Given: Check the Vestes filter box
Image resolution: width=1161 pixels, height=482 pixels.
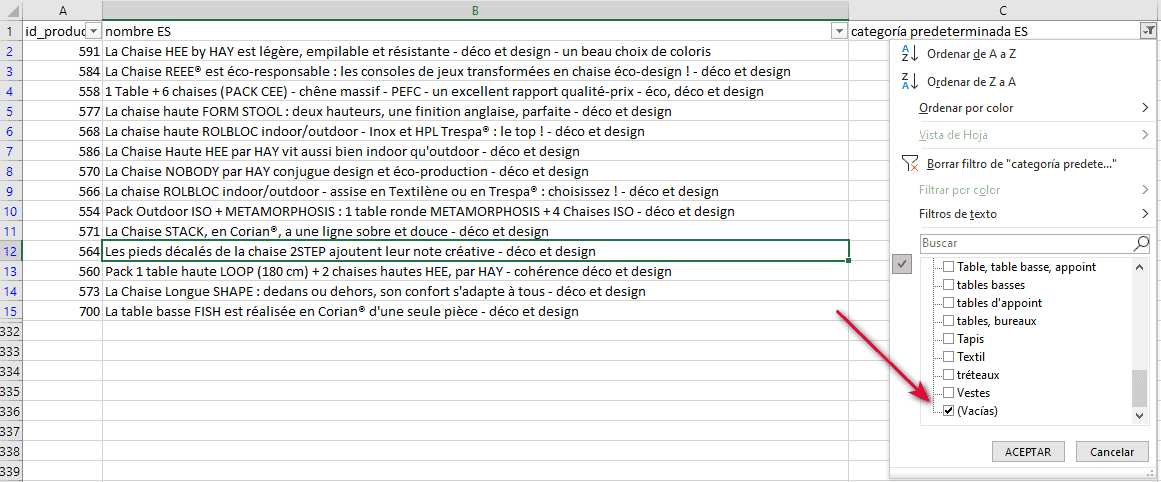Looking at the screenshot, I should tap(948, 392).
